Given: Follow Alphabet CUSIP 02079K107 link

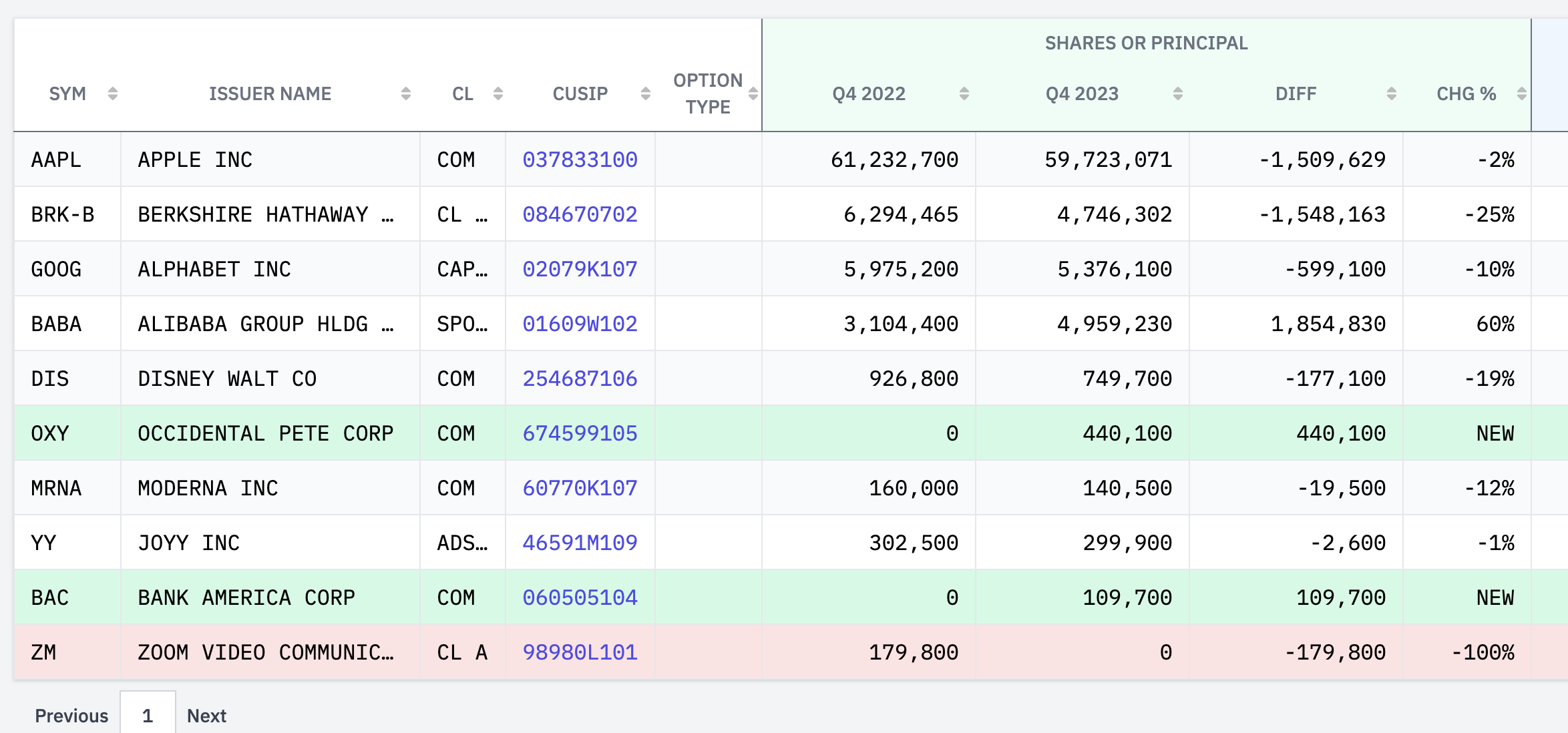Looking at the screenshot, I should tap(580, 269).
